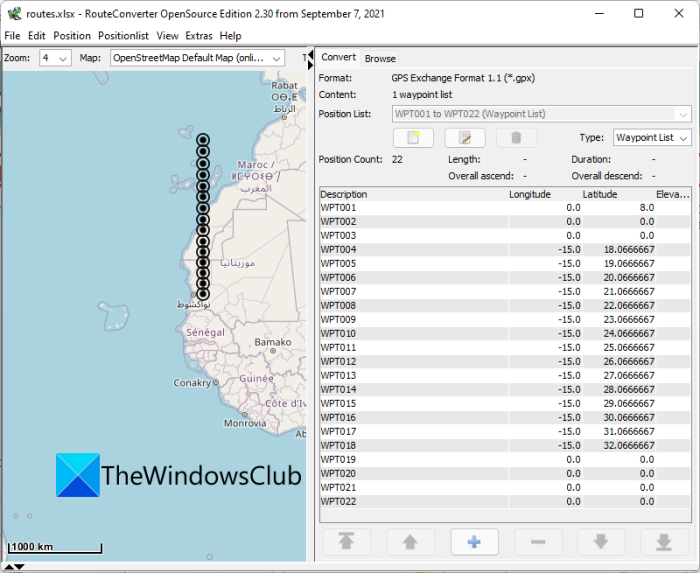Click the minus remove position button
Screen dimensions: 700x573
(538, 542)
